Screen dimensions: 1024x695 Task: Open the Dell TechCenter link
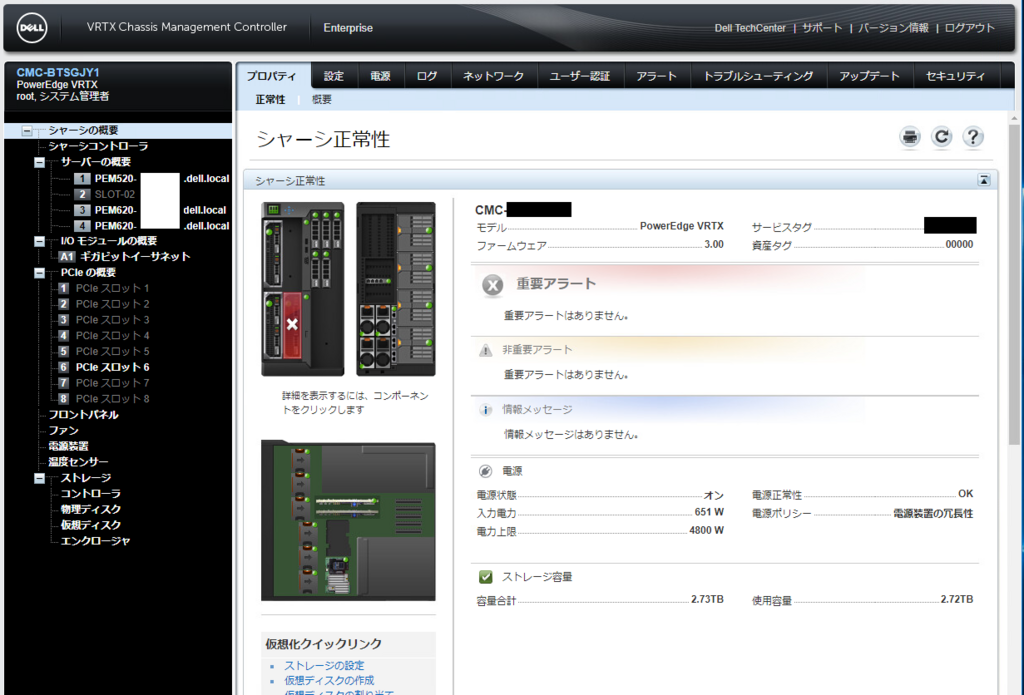point(750,28)
